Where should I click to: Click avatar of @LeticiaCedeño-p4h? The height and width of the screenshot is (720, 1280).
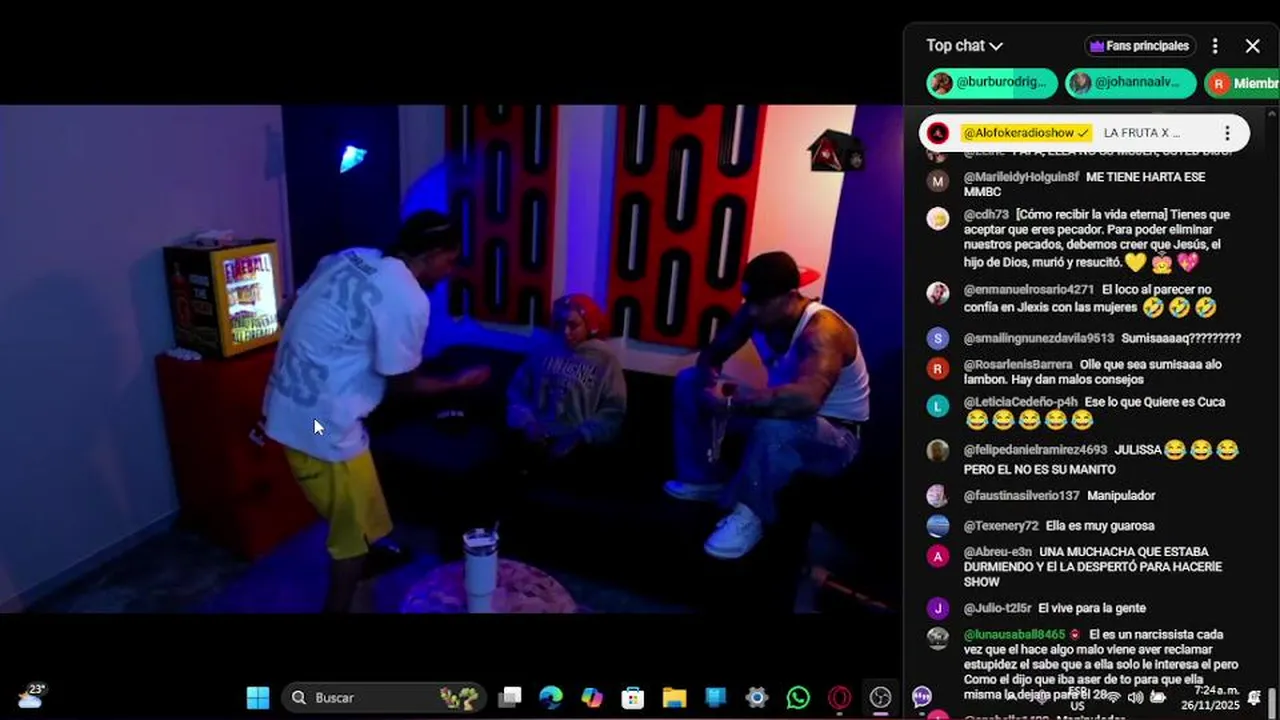(x=937, y=406)
